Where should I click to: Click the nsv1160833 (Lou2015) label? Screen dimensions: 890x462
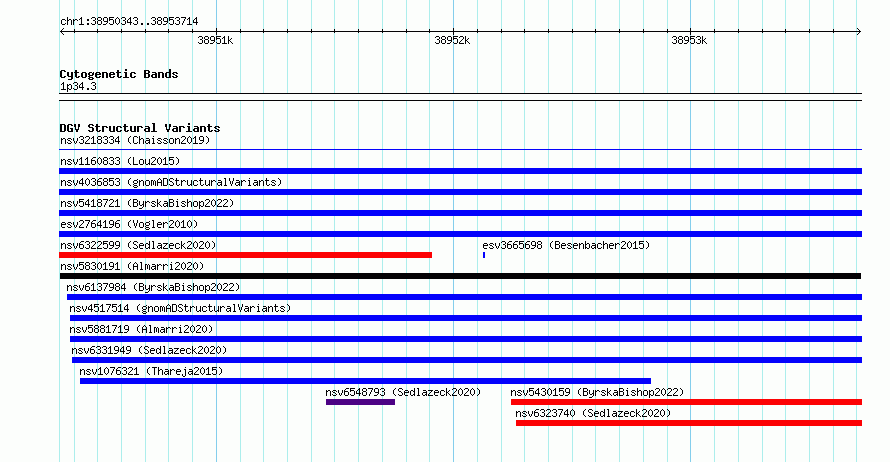tap(120, 161)
